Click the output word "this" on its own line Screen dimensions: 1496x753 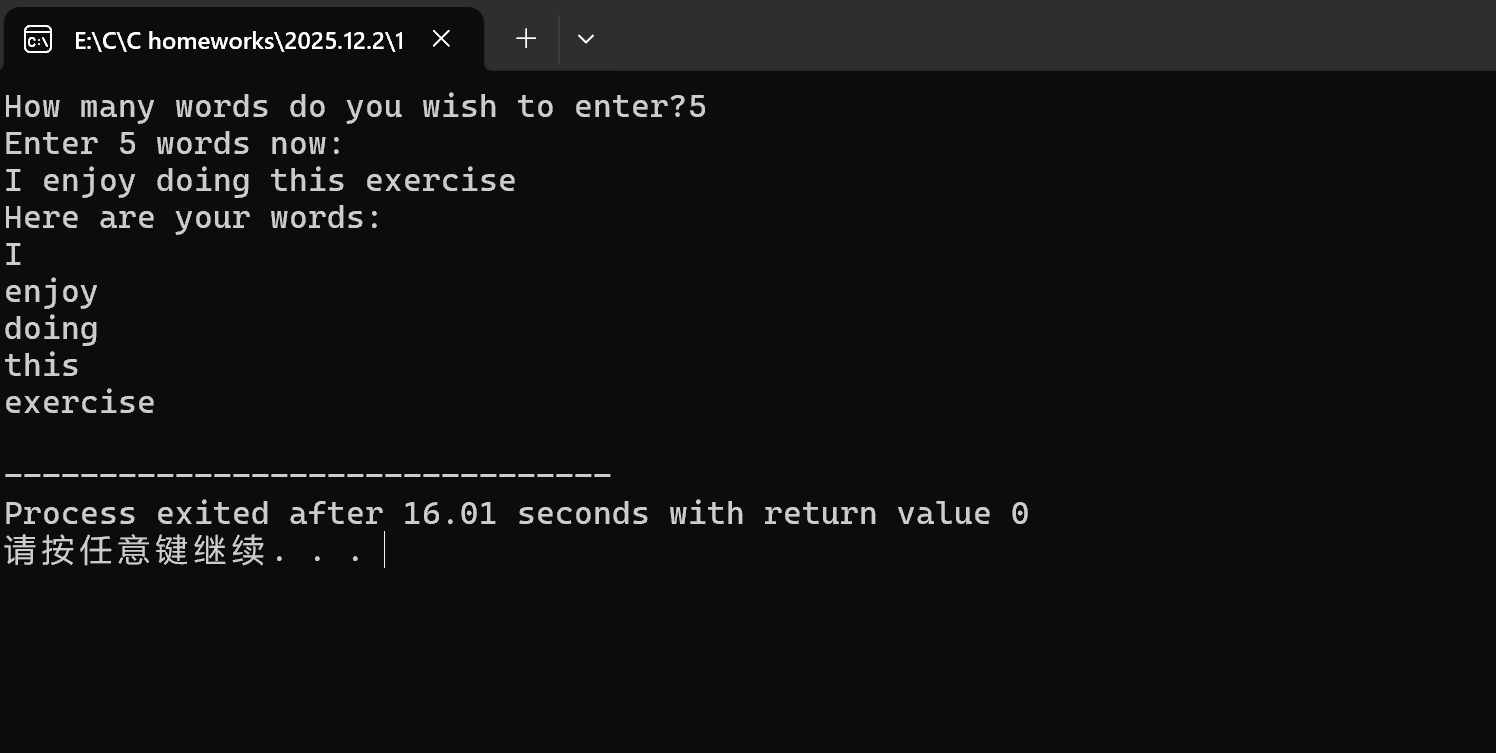click(42, 366)
